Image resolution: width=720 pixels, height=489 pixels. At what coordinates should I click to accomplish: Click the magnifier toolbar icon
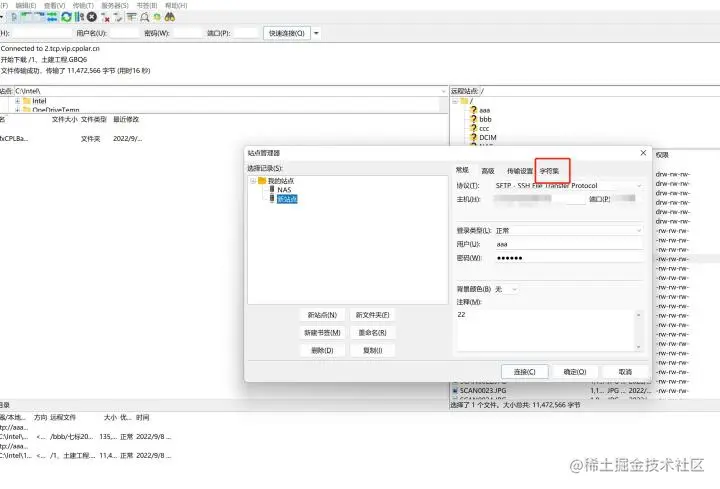[145, 17]
